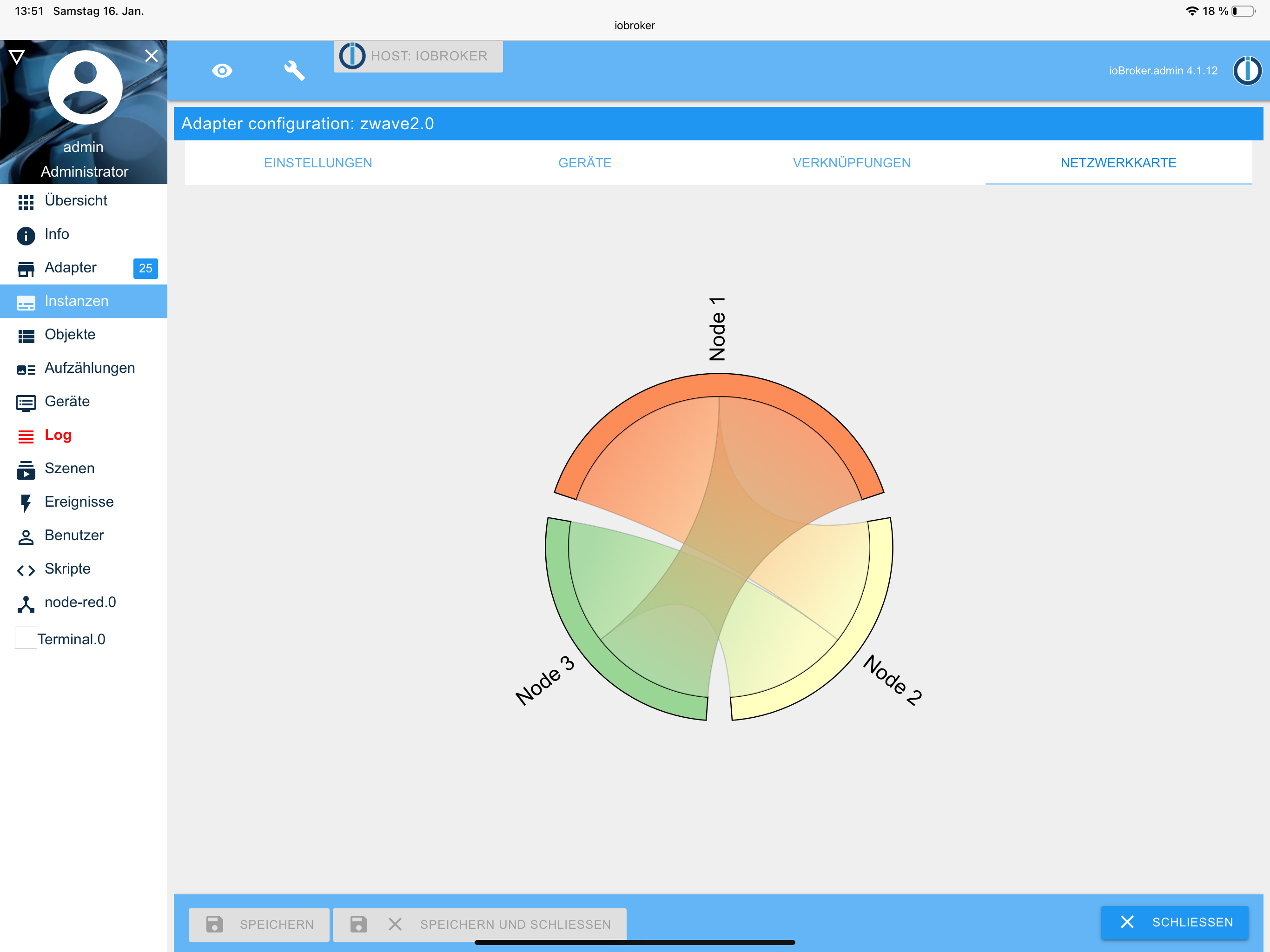The image size is (1270, 952).
Task: Toggle the eye visibility icon in header
Action: point(222,71)
